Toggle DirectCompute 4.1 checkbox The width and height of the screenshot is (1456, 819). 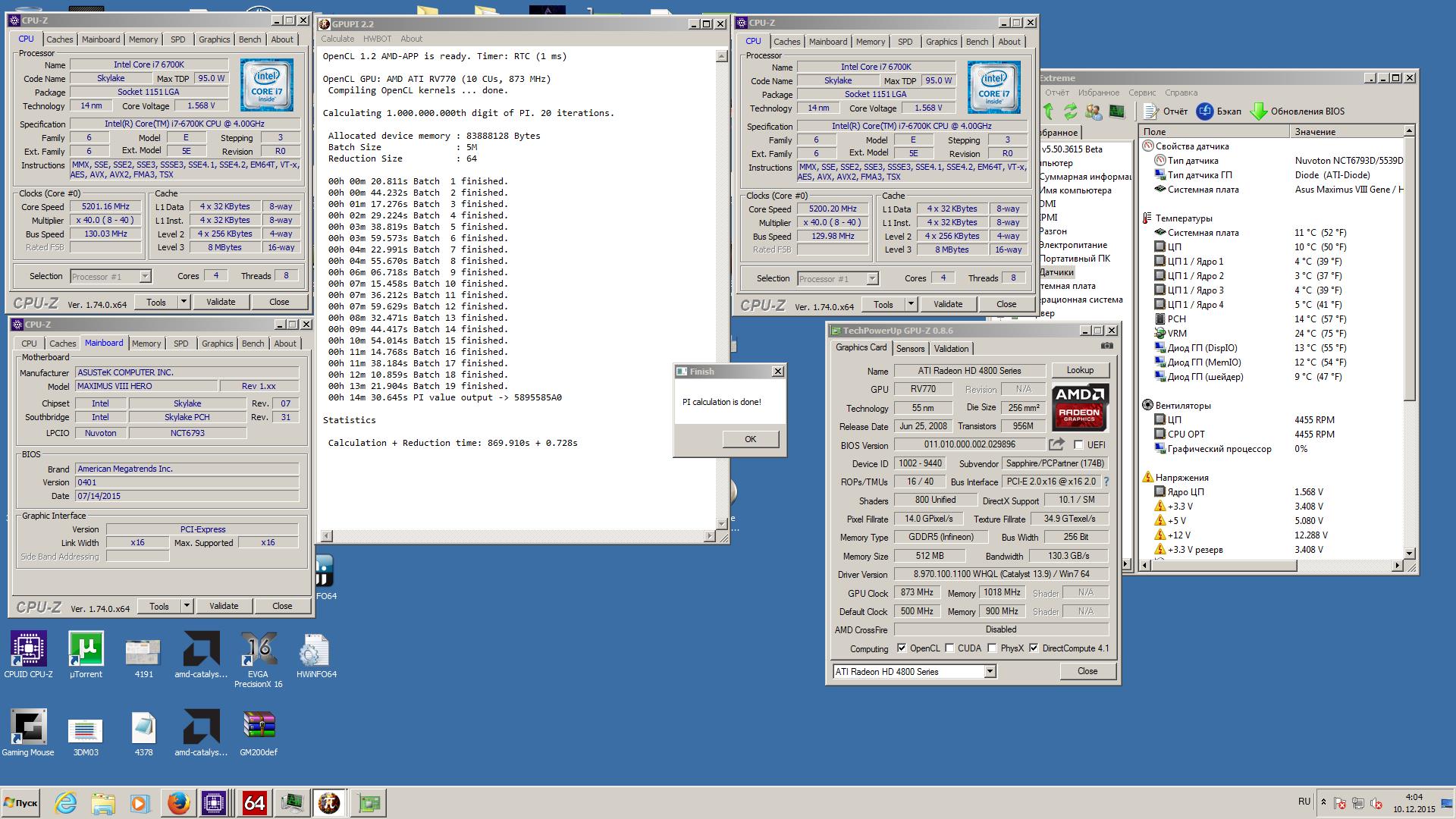(1033, 648)
